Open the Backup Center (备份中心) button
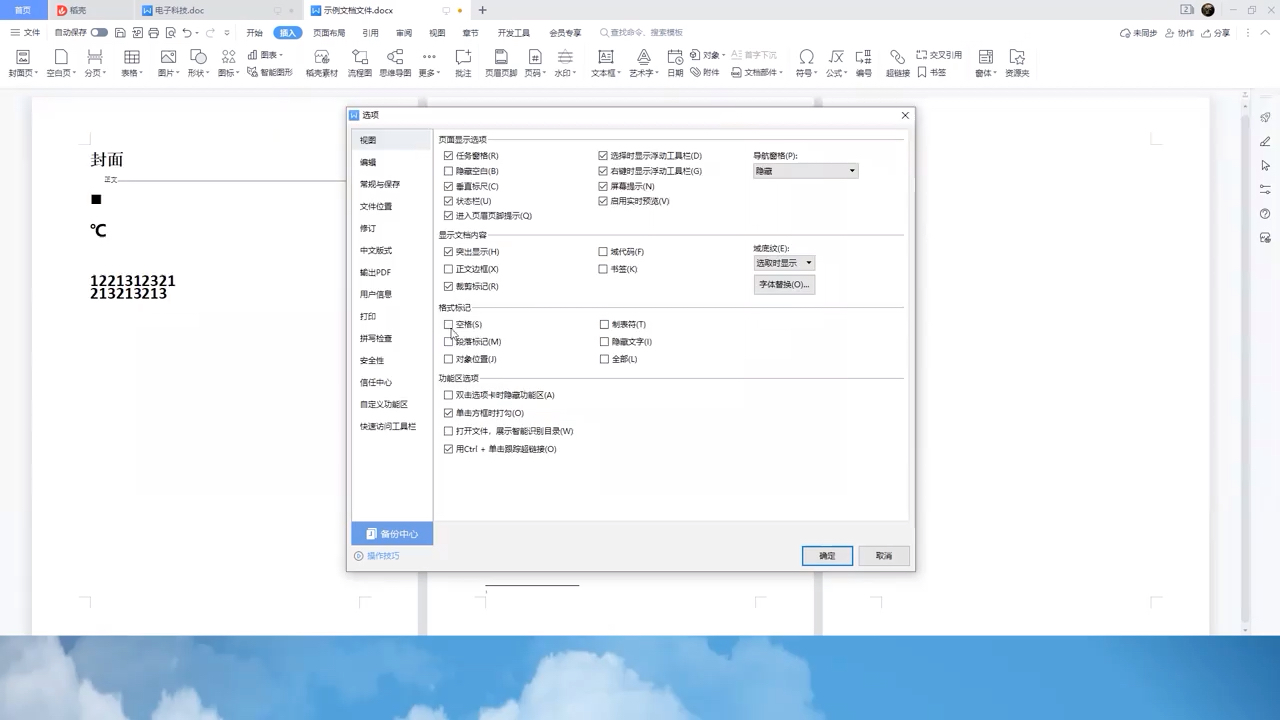The height and width of the screenshot is (720, 1280). tap(392, 534)
